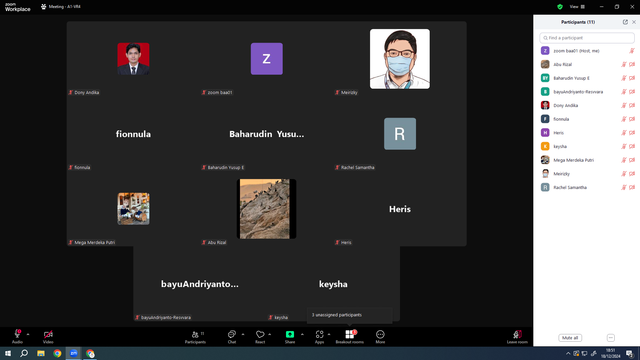The height and width of the screenshot is (360, 640).
Task: Select zoom baa01 host row in list
Action: [587, 51]
